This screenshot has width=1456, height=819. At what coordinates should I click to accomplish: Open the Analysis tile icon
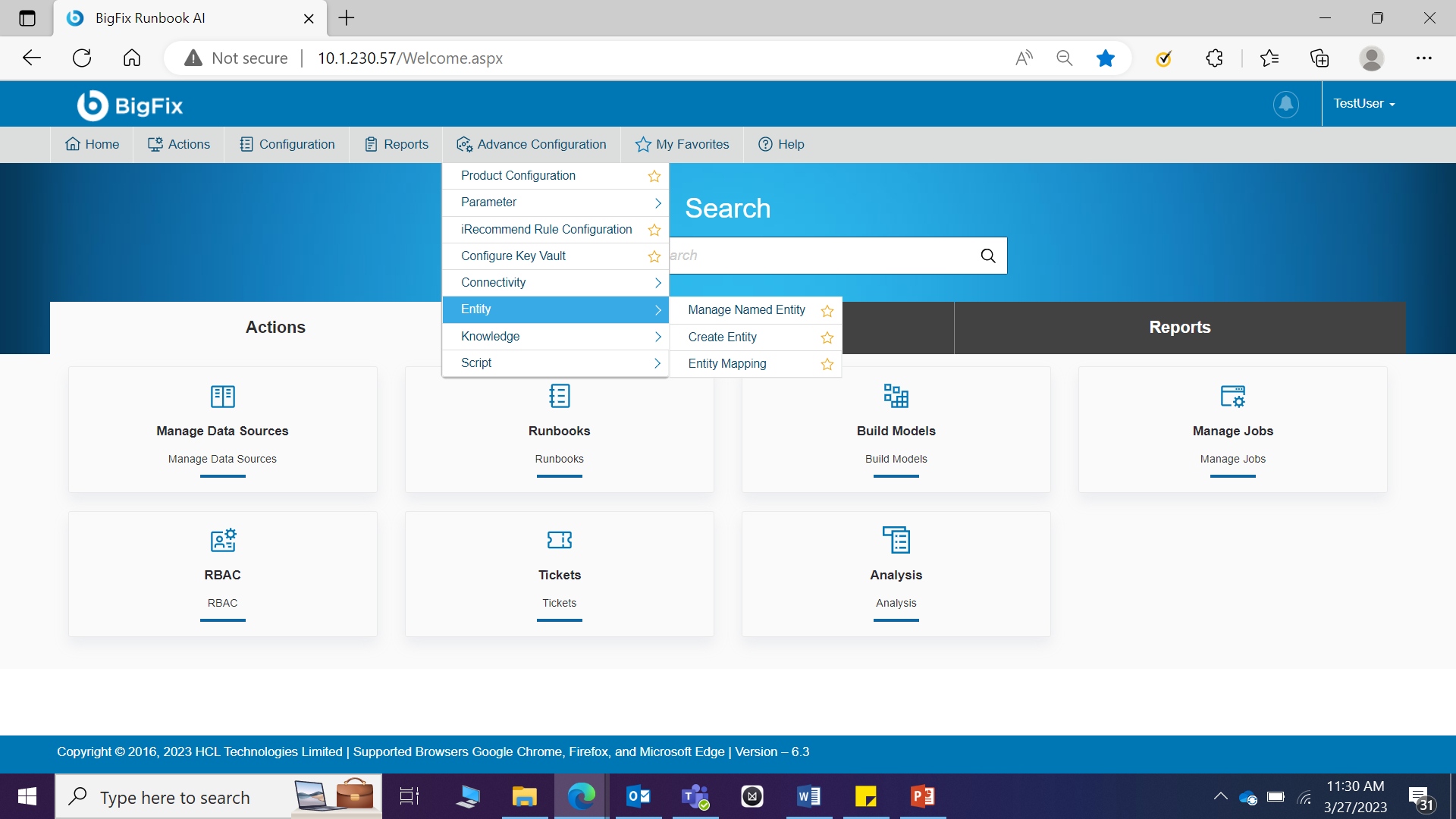(896, 540)
